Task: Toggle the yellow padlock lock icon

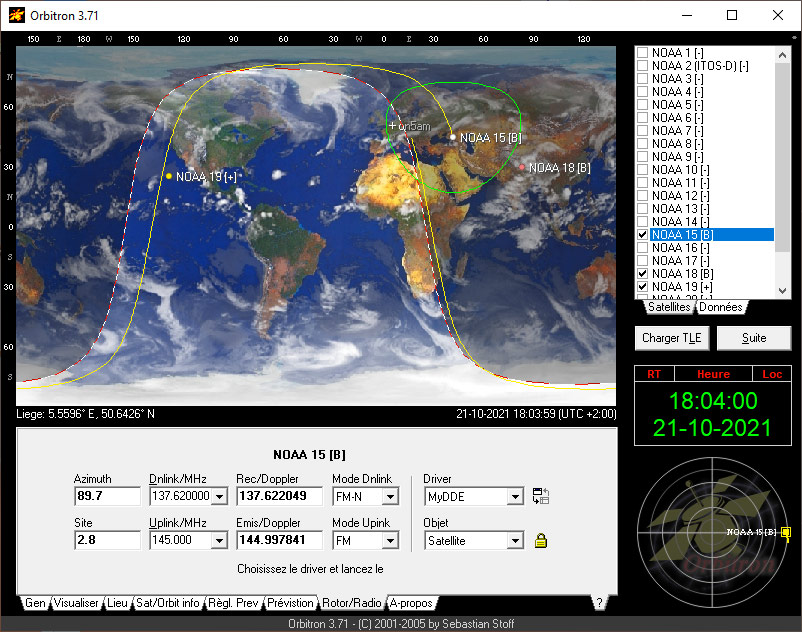Action: click(541, 540)
